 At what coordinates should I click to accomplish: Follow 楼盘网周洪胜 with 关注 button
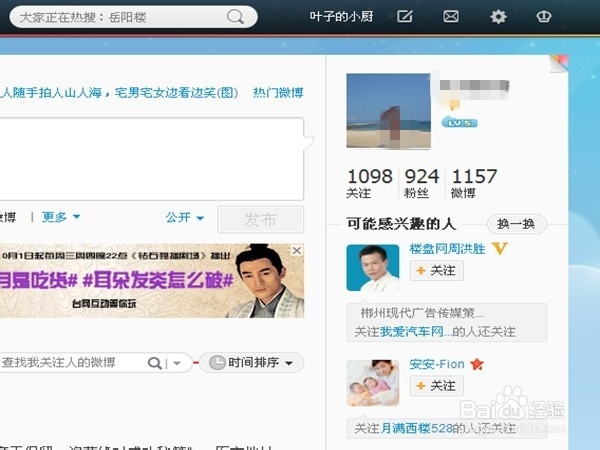[x=437, y=271]
